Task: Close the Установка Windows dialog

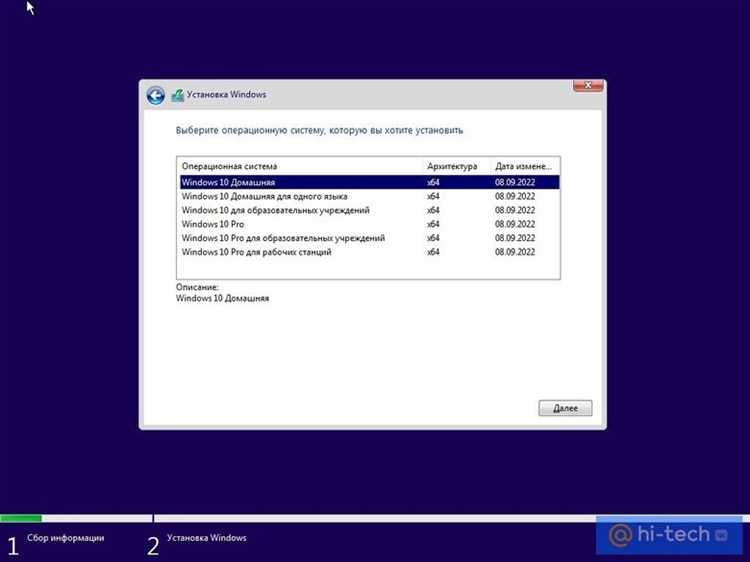Action: point(588,86)
